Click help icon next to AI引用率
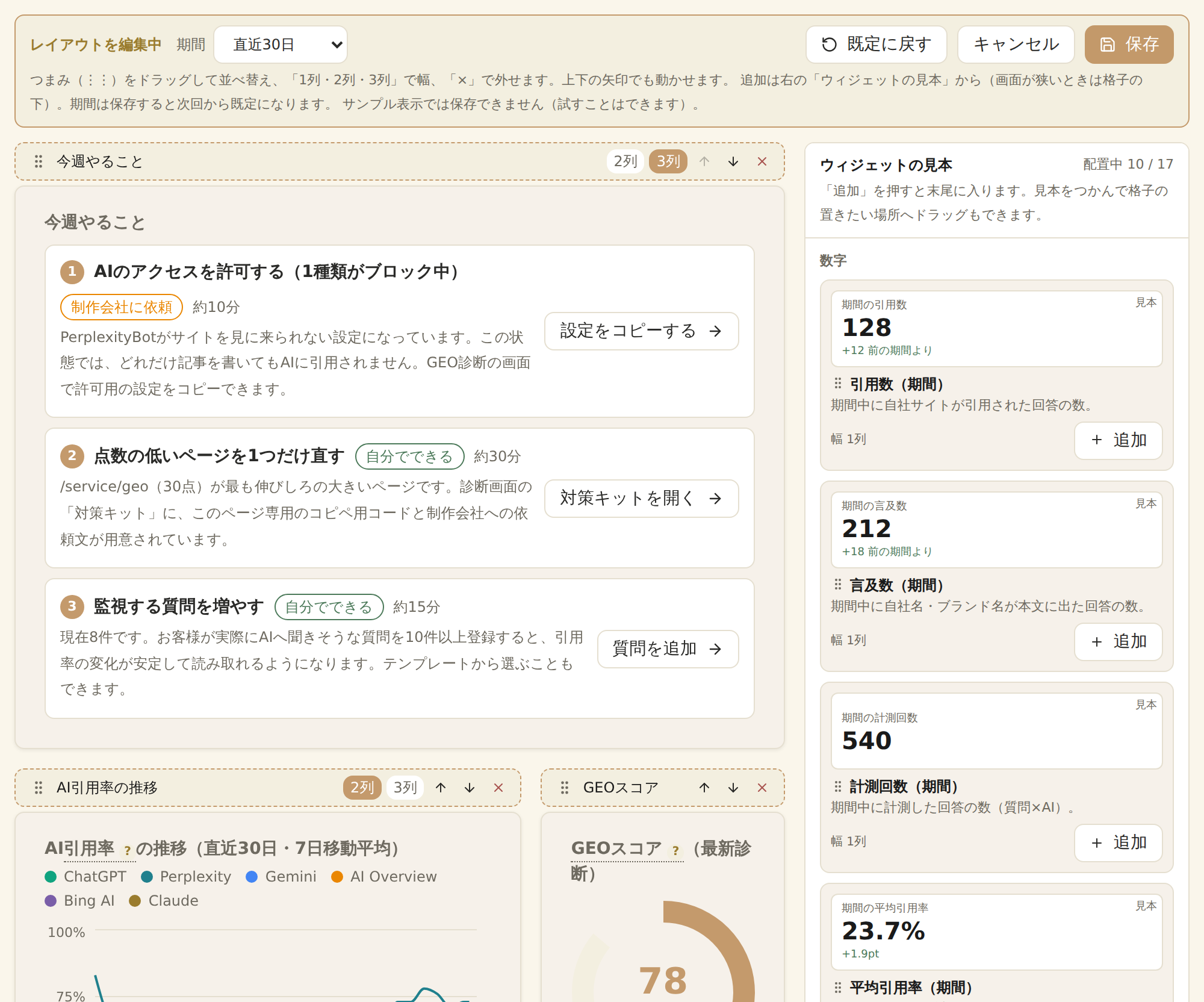This screenshot has width=1204, height=1002. [x=127, y=850]
